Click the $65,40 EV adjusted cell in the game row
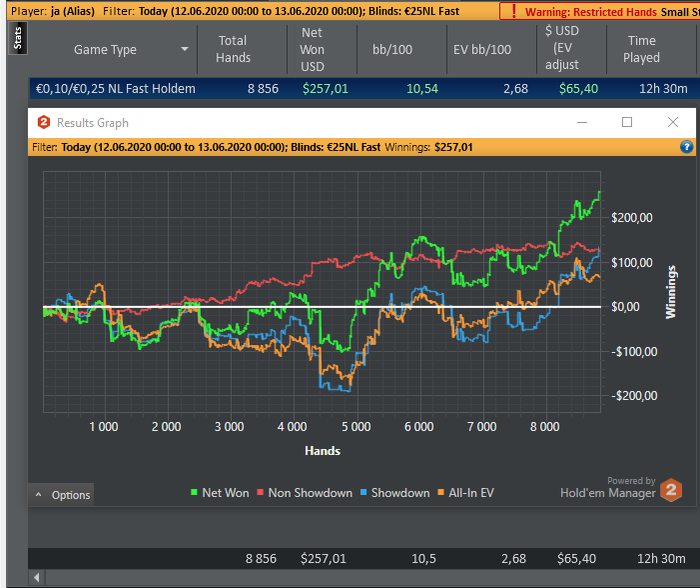This screenshot has height=588, width=700. pyautogui.click(x=579, y=89)
